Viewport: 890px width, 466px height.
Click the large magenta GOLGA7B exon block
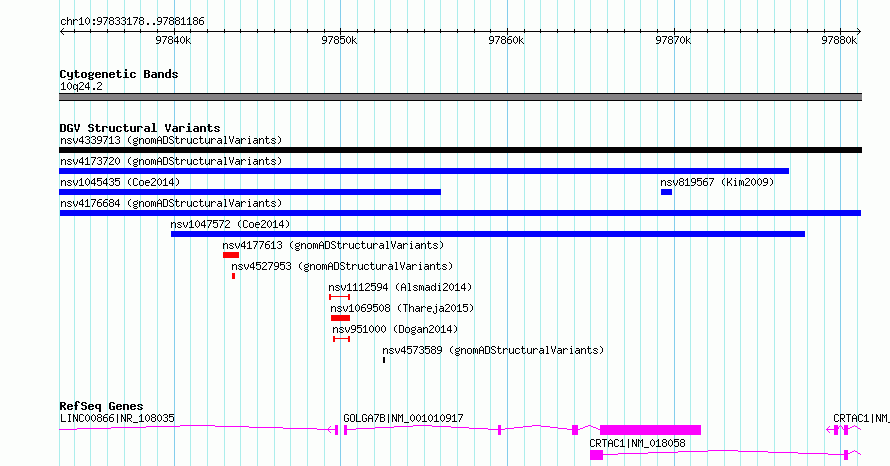pos(650,430)
